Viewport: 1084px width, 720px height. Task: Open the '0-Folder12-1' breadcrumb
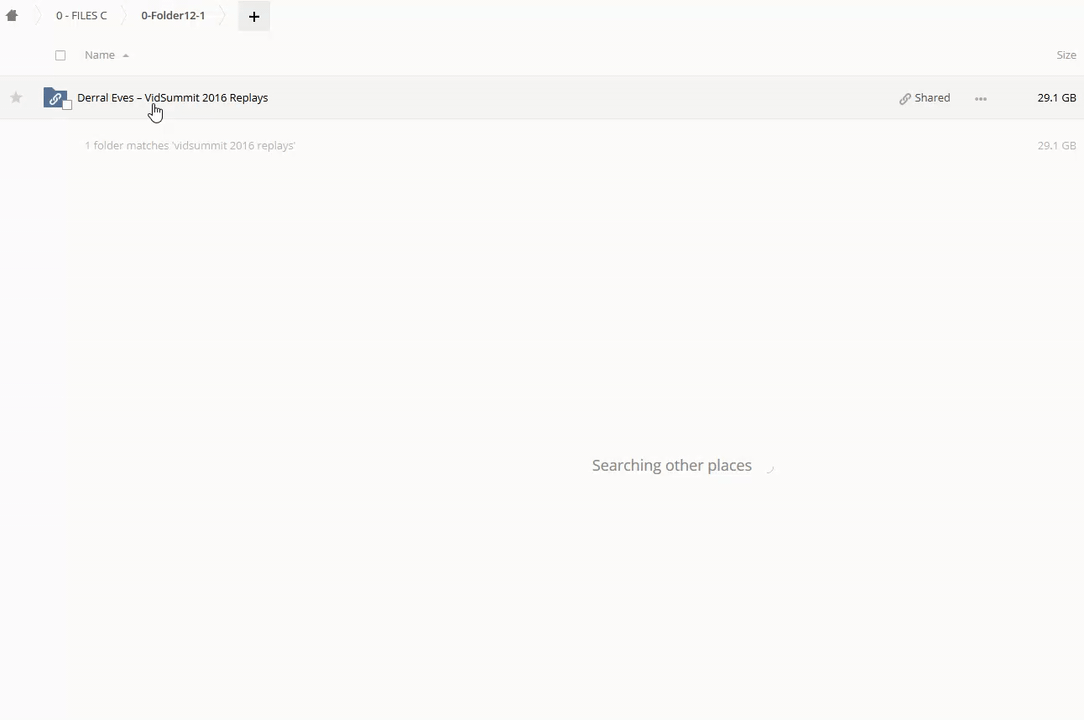coord(173,15)
